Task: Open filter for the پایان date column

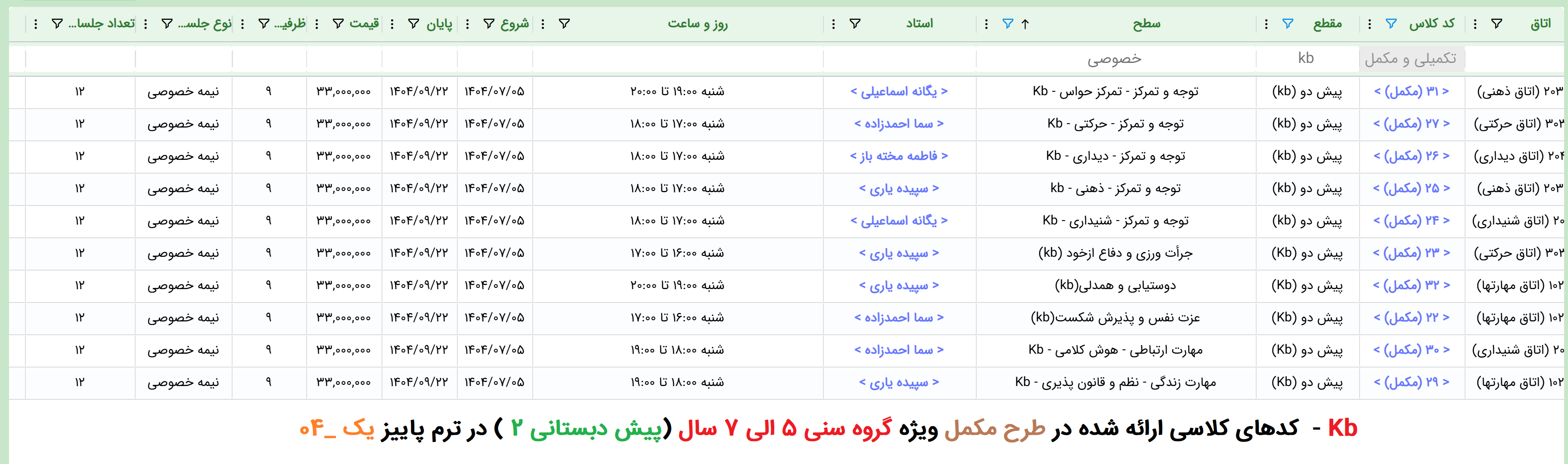Action: pos(413,24)
